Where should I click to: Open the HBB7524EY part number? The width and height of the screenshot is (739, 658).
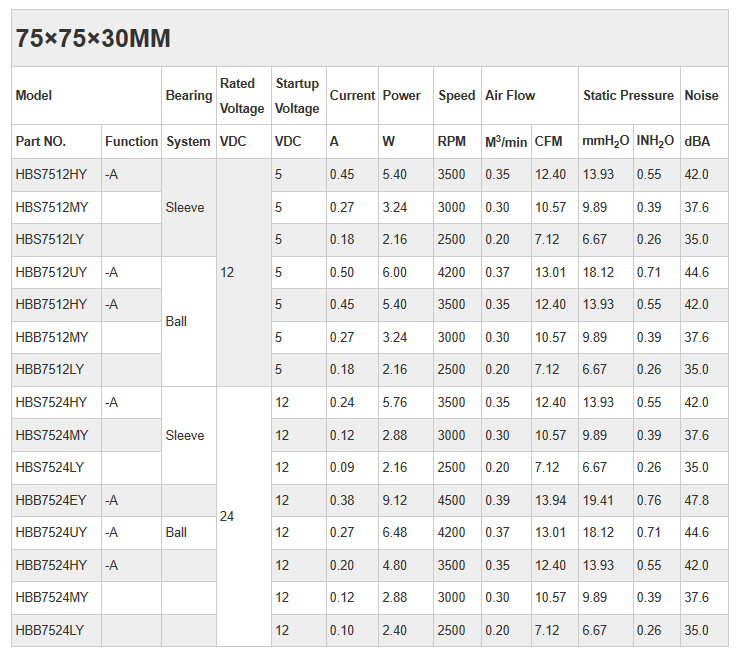[51, 500]
